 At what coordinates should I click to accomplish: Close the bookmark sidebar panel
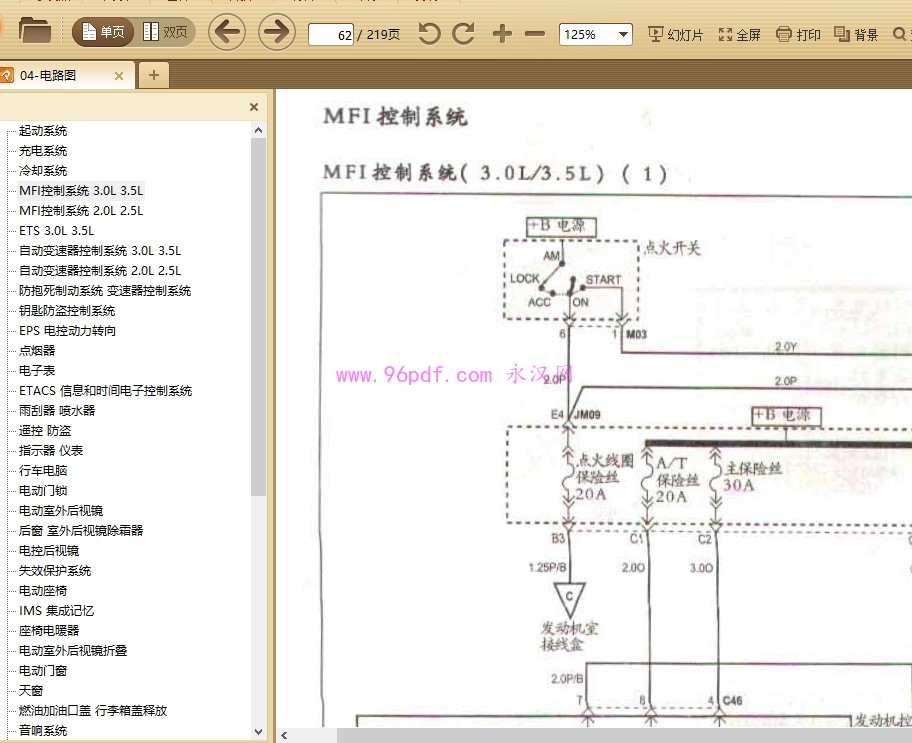click(x=254, y=107)
